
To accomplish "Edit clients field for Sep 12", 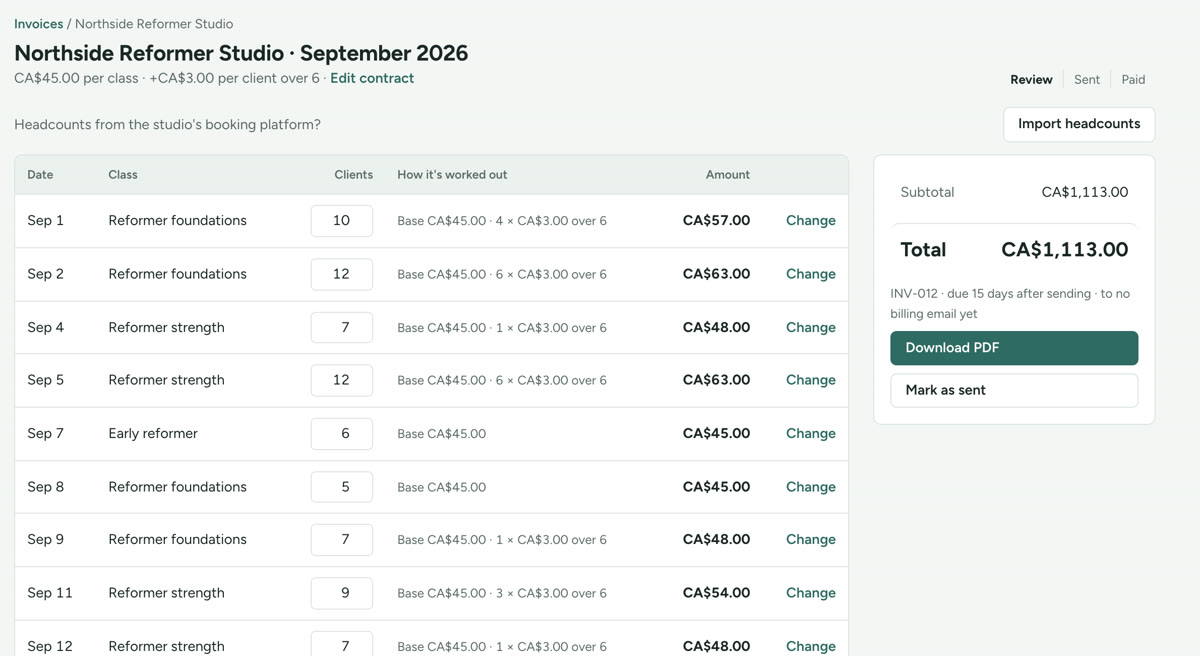I will click(x=341, y=644).
